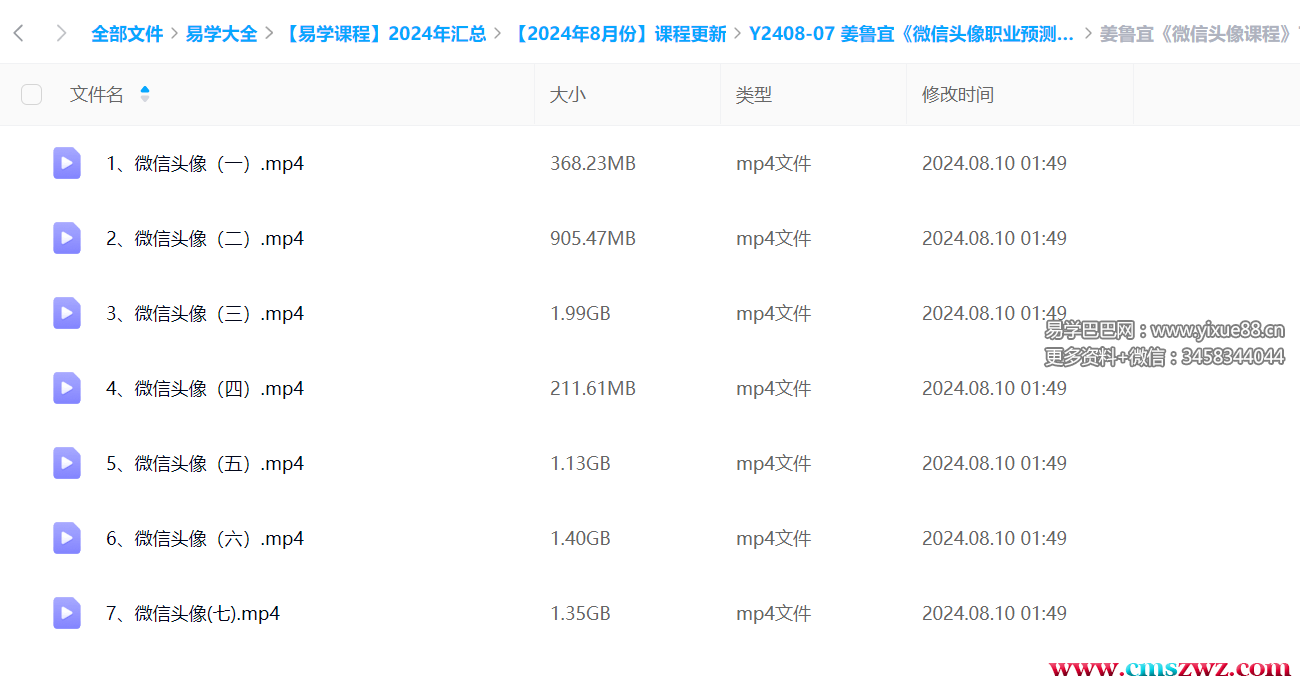Screen dimensions: 1300x686
Task: Tick the select-all checkbox in header
Action: 32,95
